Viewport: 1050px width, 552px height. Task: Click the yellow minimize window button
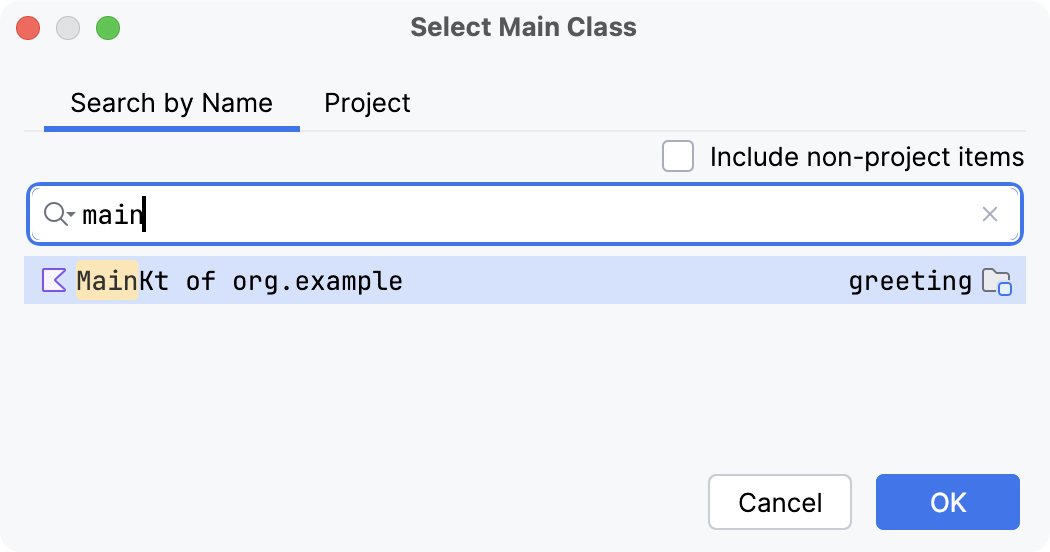(68, 28)
